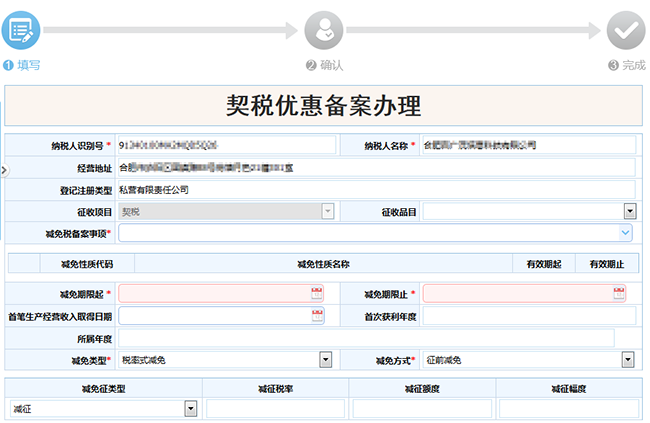
Task: Click the 纳税人识别号 input field
Action: [x=224, y=145]
